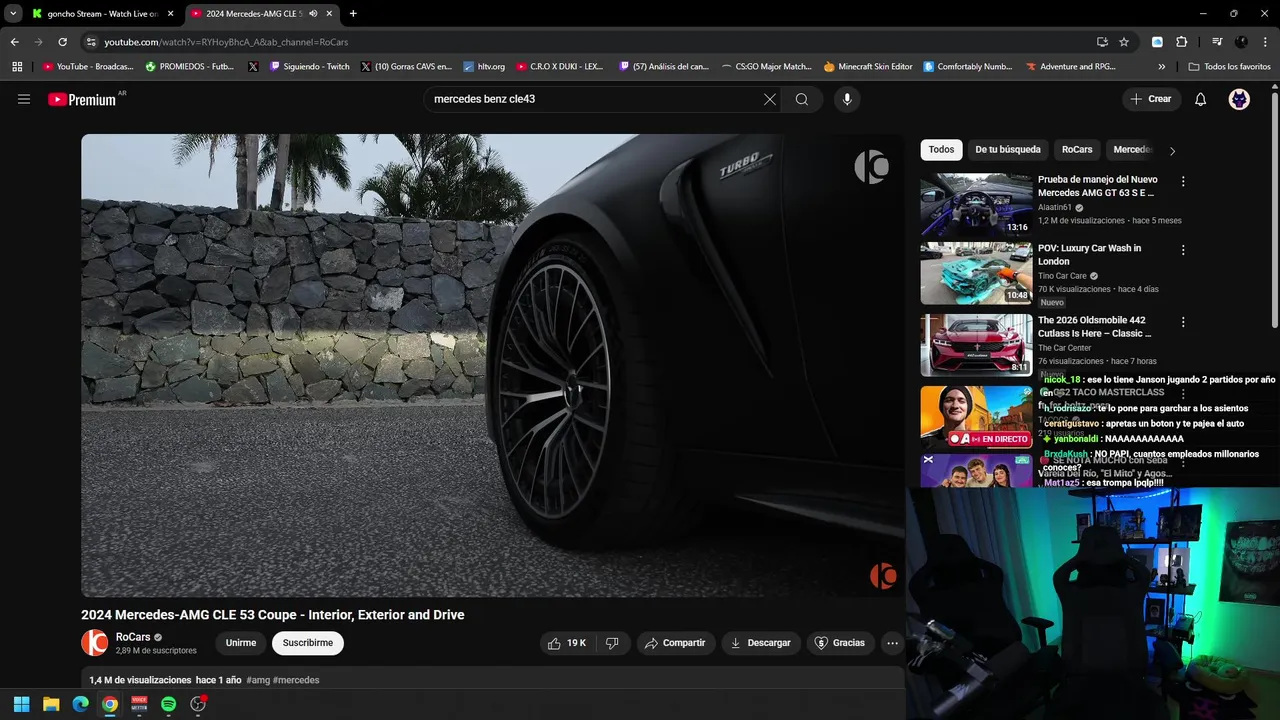
Task: Select the Todos filter chip
Action: pos(941,149)
